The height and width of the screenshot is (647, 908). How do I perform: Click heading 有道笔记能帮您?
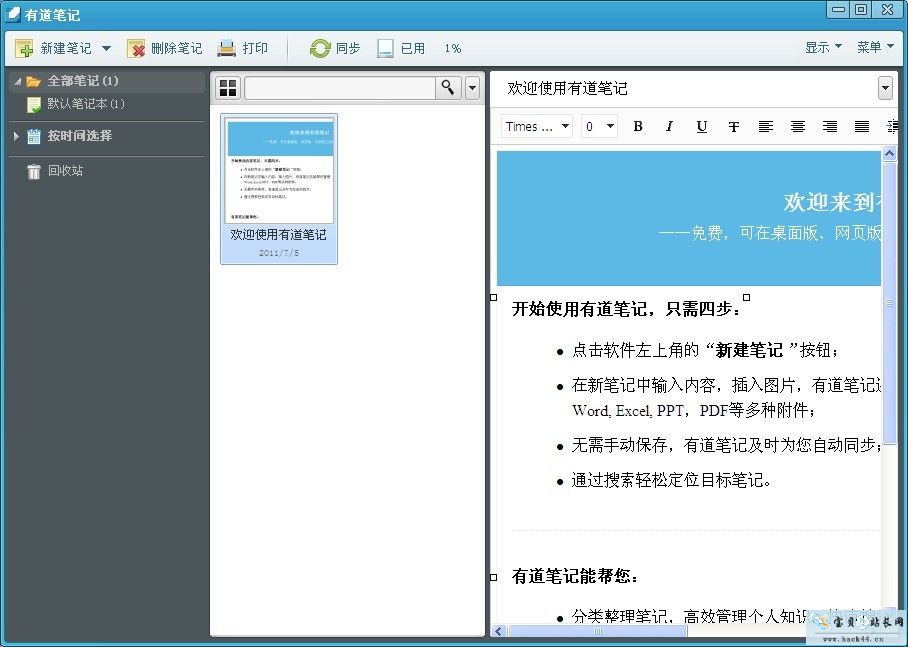coord(574,576)
